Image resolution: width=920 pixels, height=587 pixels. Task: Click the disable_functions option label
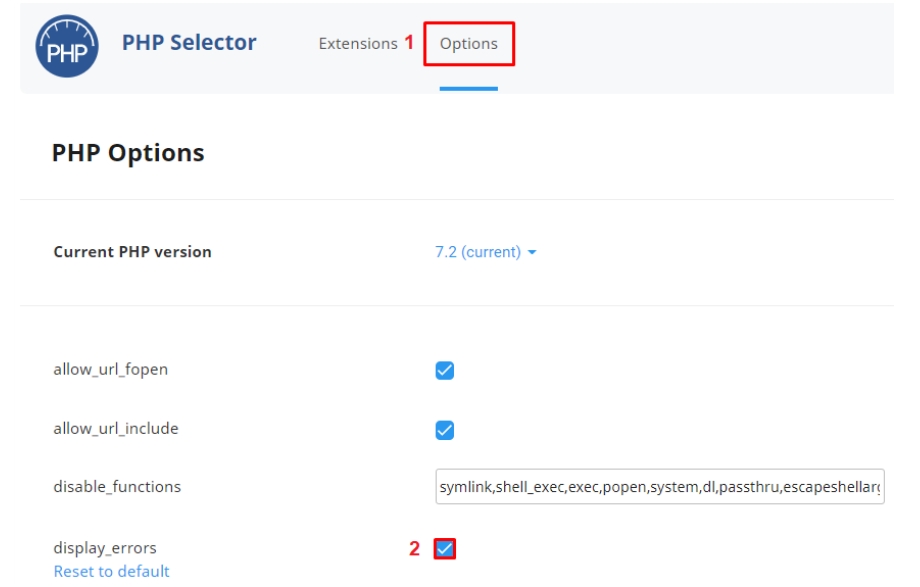click(x=117, y=488)
